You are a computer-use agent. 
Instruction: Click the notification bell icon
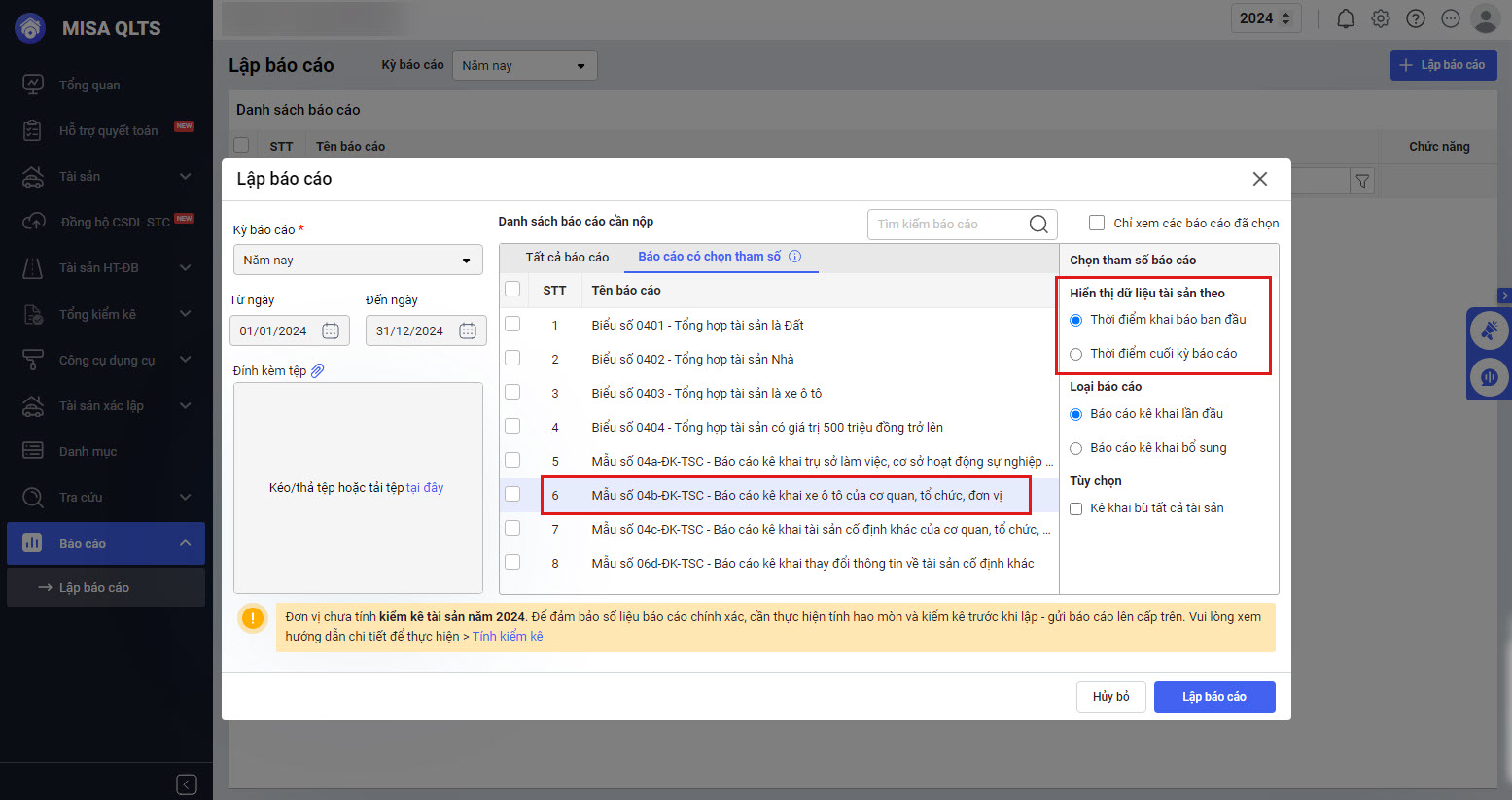[x=1346, y=18]
